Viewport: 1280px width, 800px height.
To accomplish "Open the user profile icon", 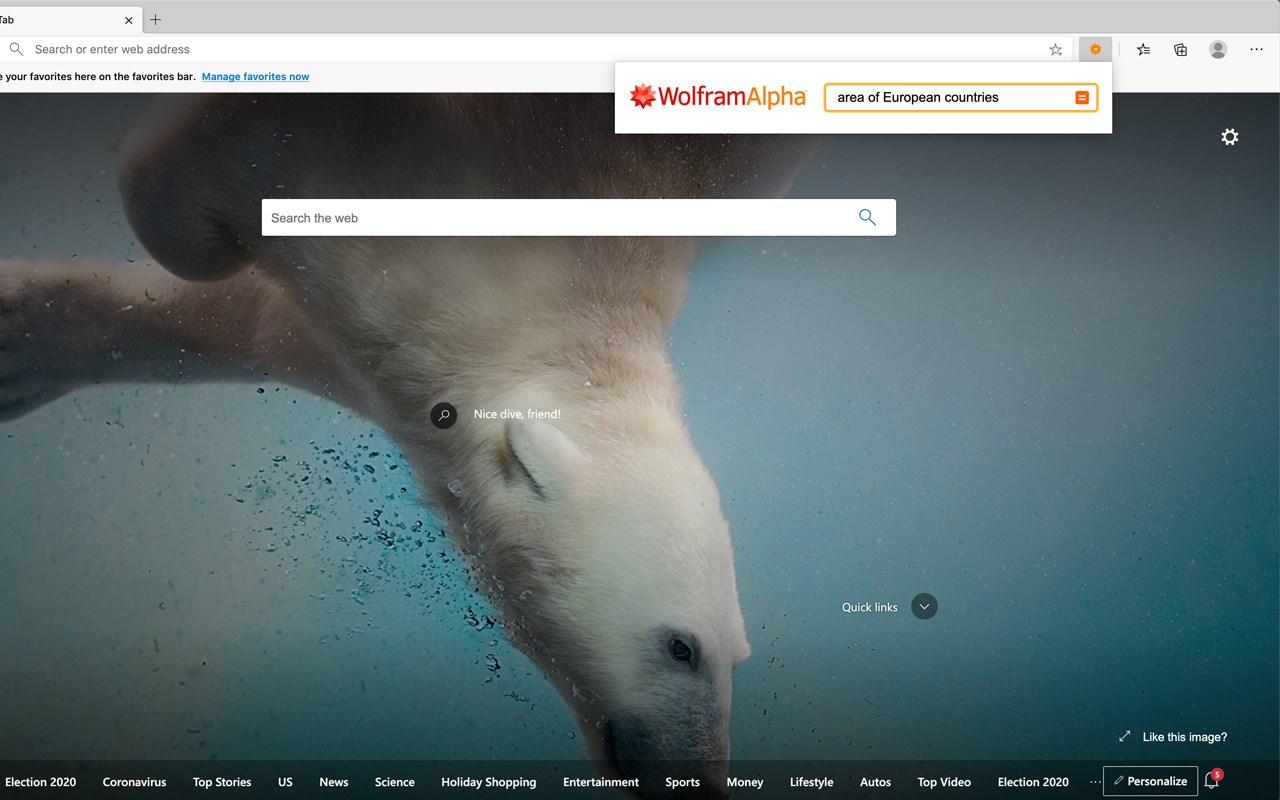I will pyautogui.click(x=1218, y=49).
